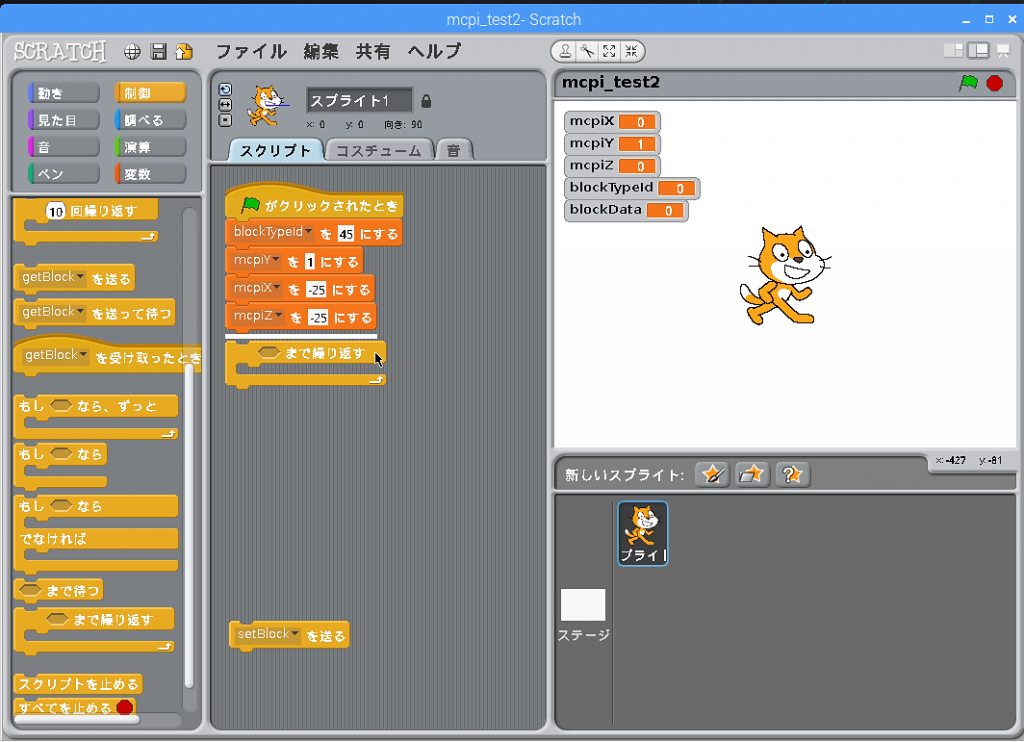Click the share project icon
The image size is (1024, 742).
coord(184,52)
